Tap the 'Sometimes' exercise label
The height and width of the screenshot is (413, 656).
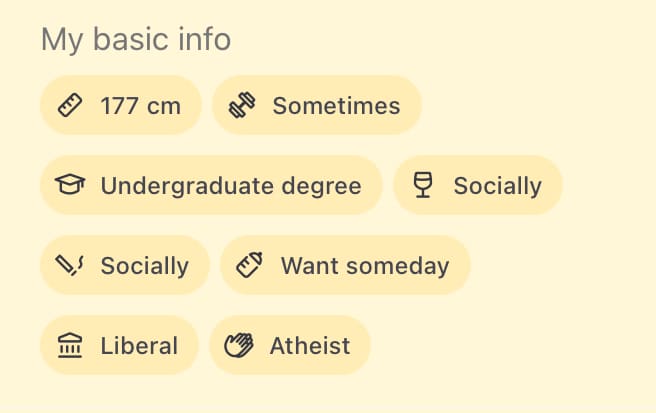(x=336, y=105)
